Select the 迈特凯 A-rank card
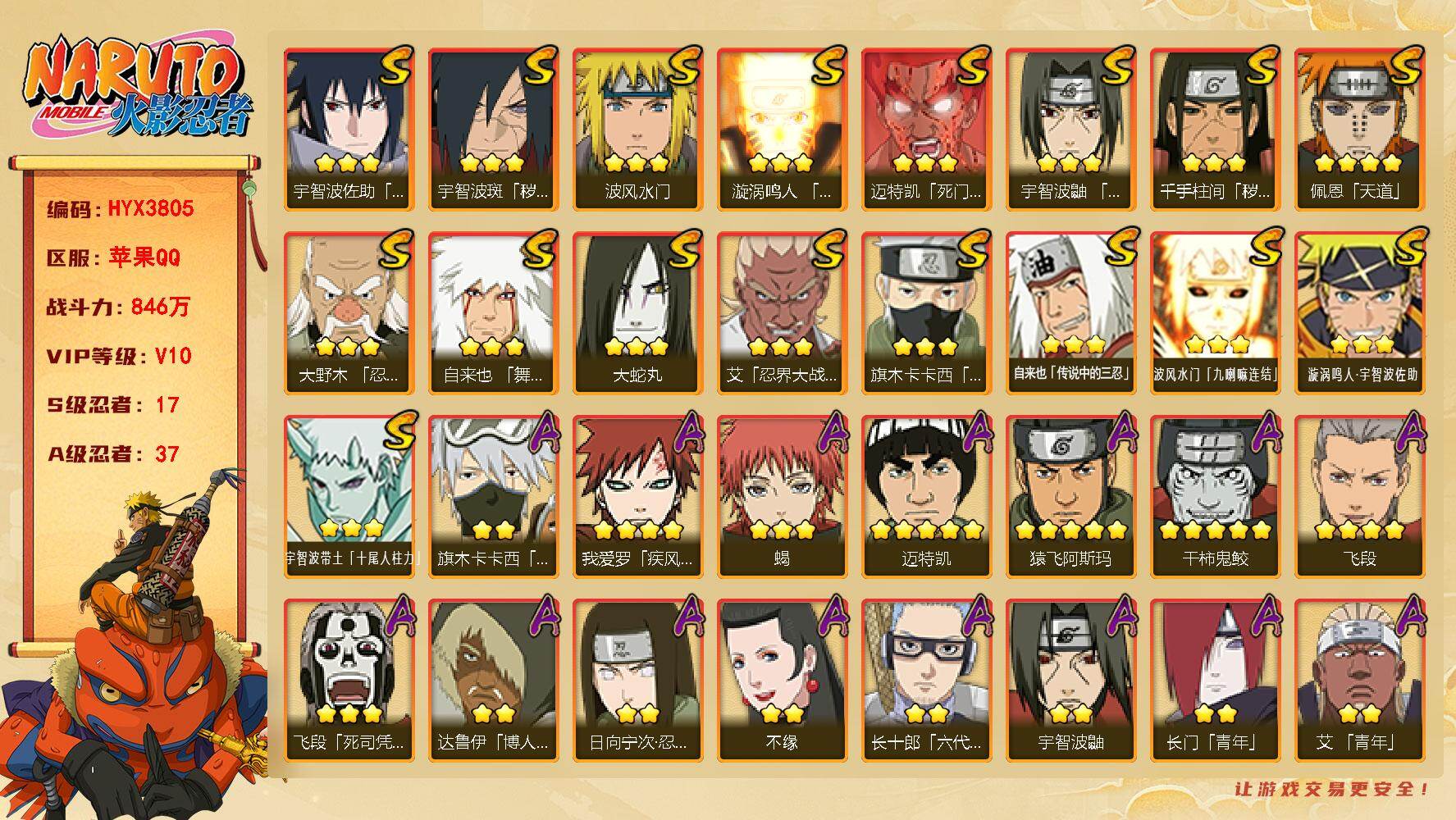Viewport: 1456px width, 820px height. [926, 496]
